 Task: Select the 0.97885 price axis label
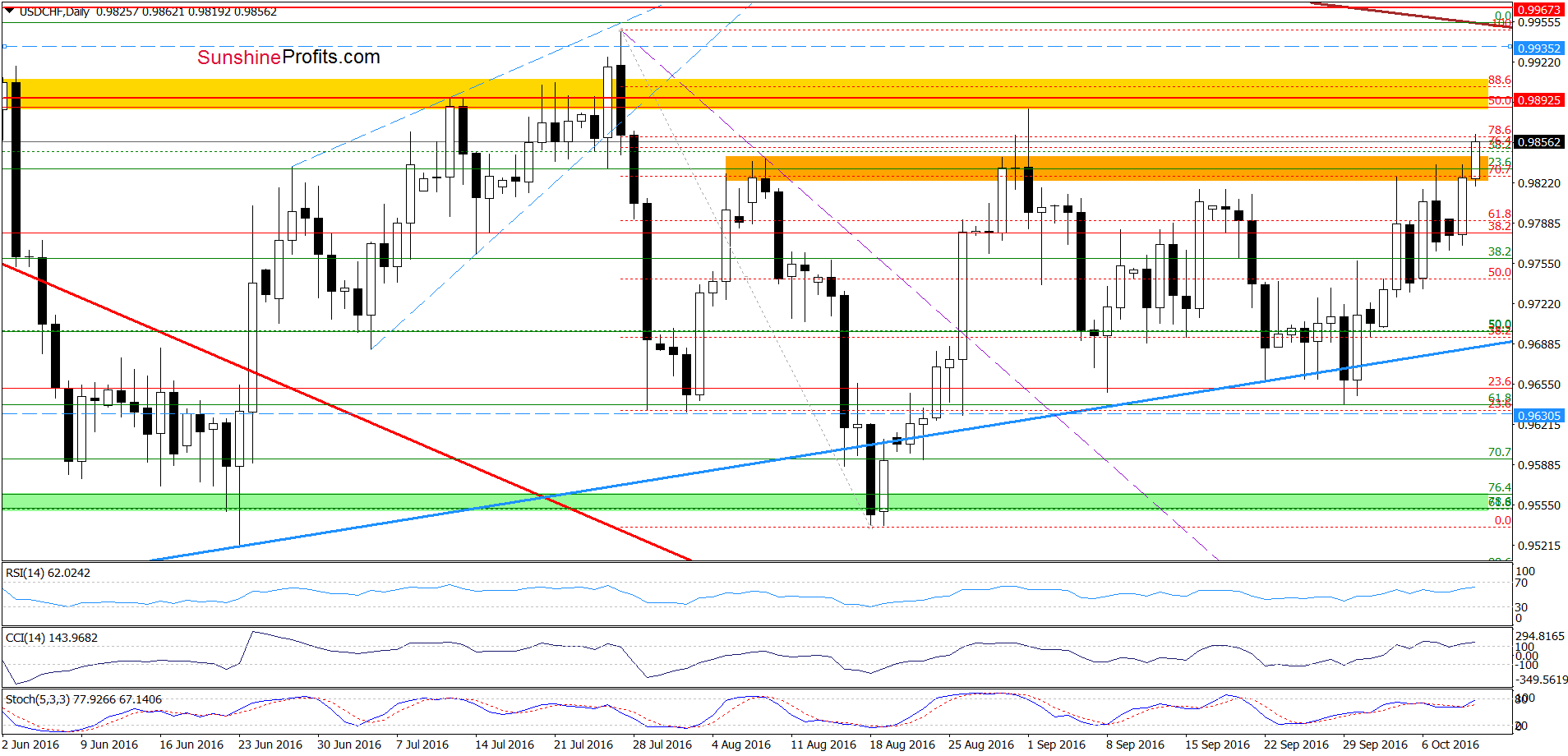[x=1538, y=224]
